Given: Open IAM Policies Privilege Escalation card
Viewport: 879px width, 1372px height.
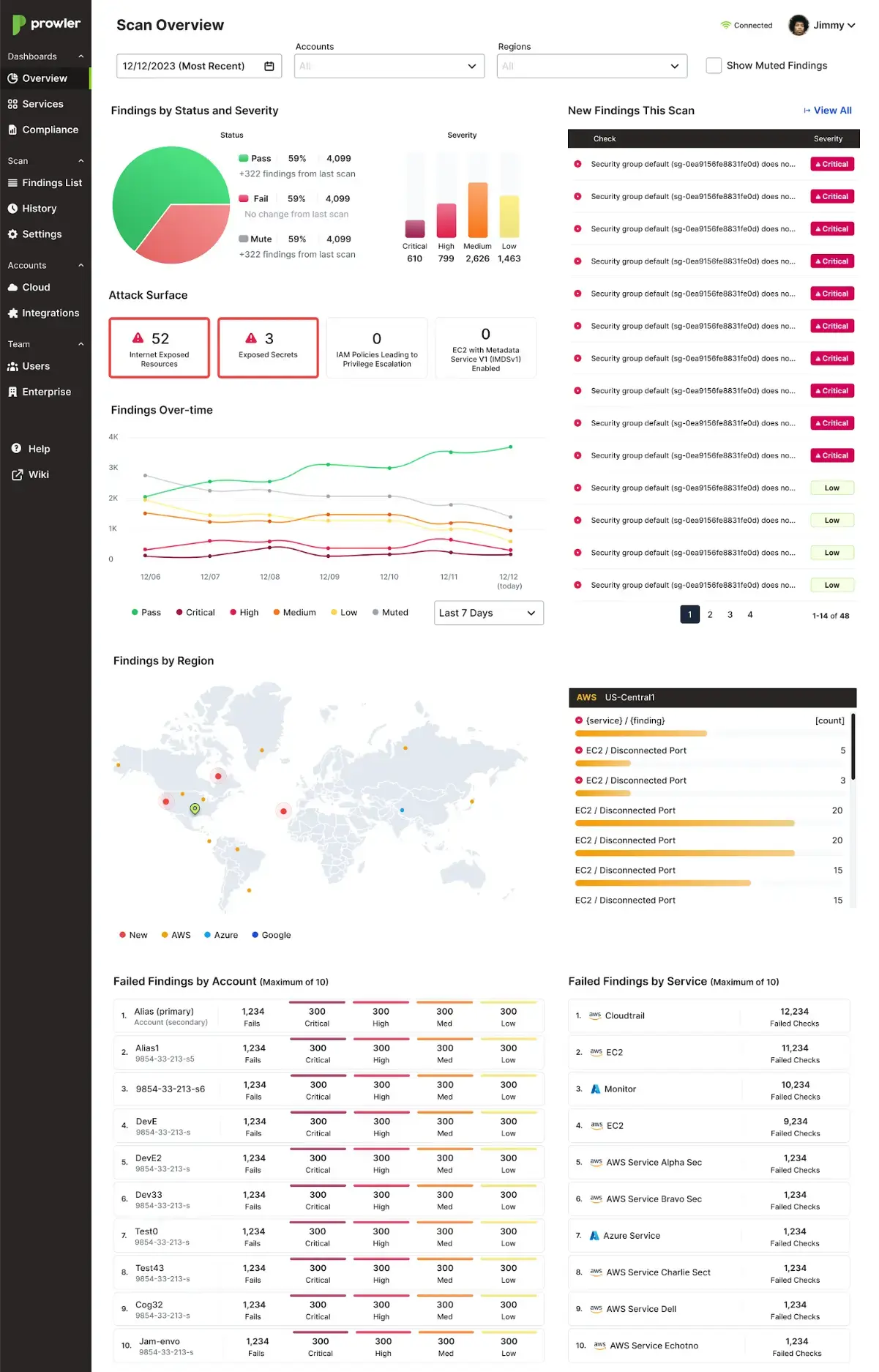Looking at the screenshot, I should [377, 348].
